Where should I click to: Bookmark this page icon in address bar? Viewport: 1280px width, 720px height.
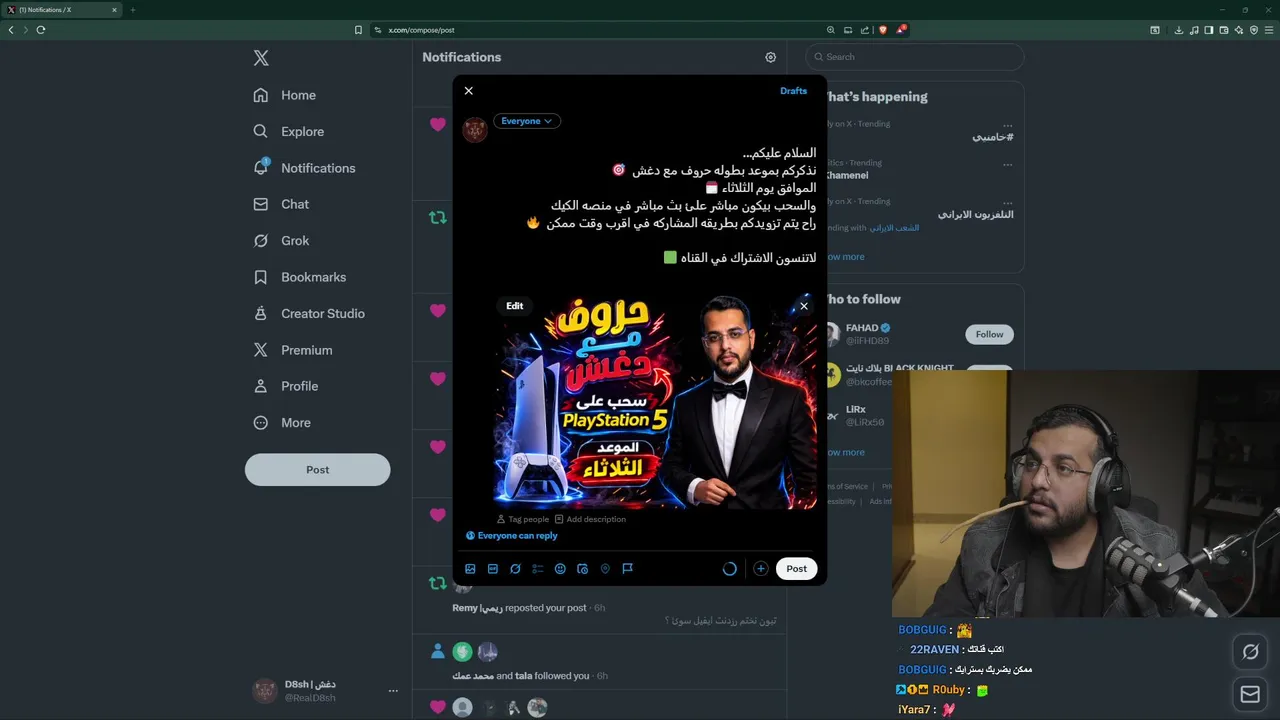[x=358, y=30]
